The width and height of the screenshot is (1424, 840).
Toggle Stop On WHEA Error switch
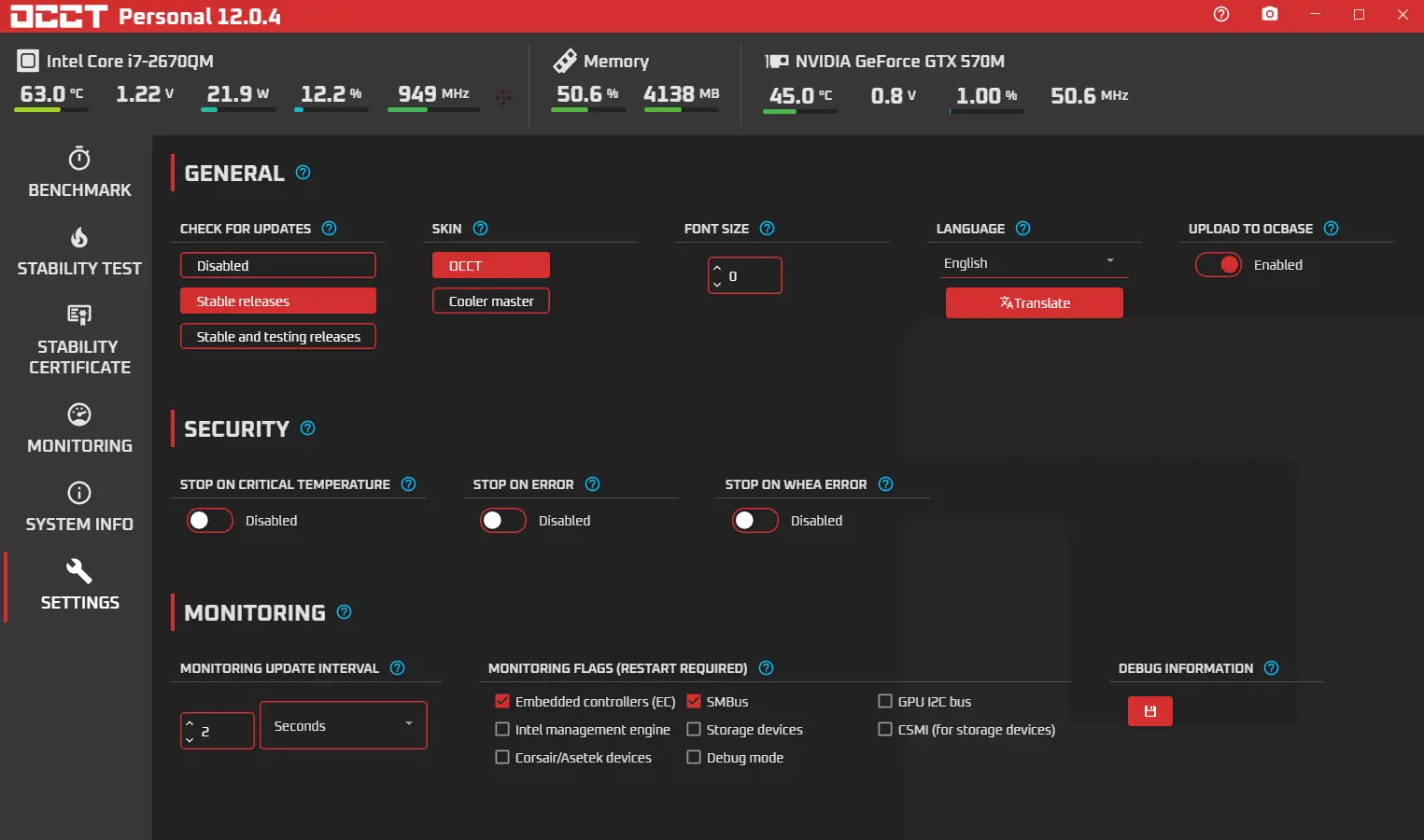click(x=755, y=521)
